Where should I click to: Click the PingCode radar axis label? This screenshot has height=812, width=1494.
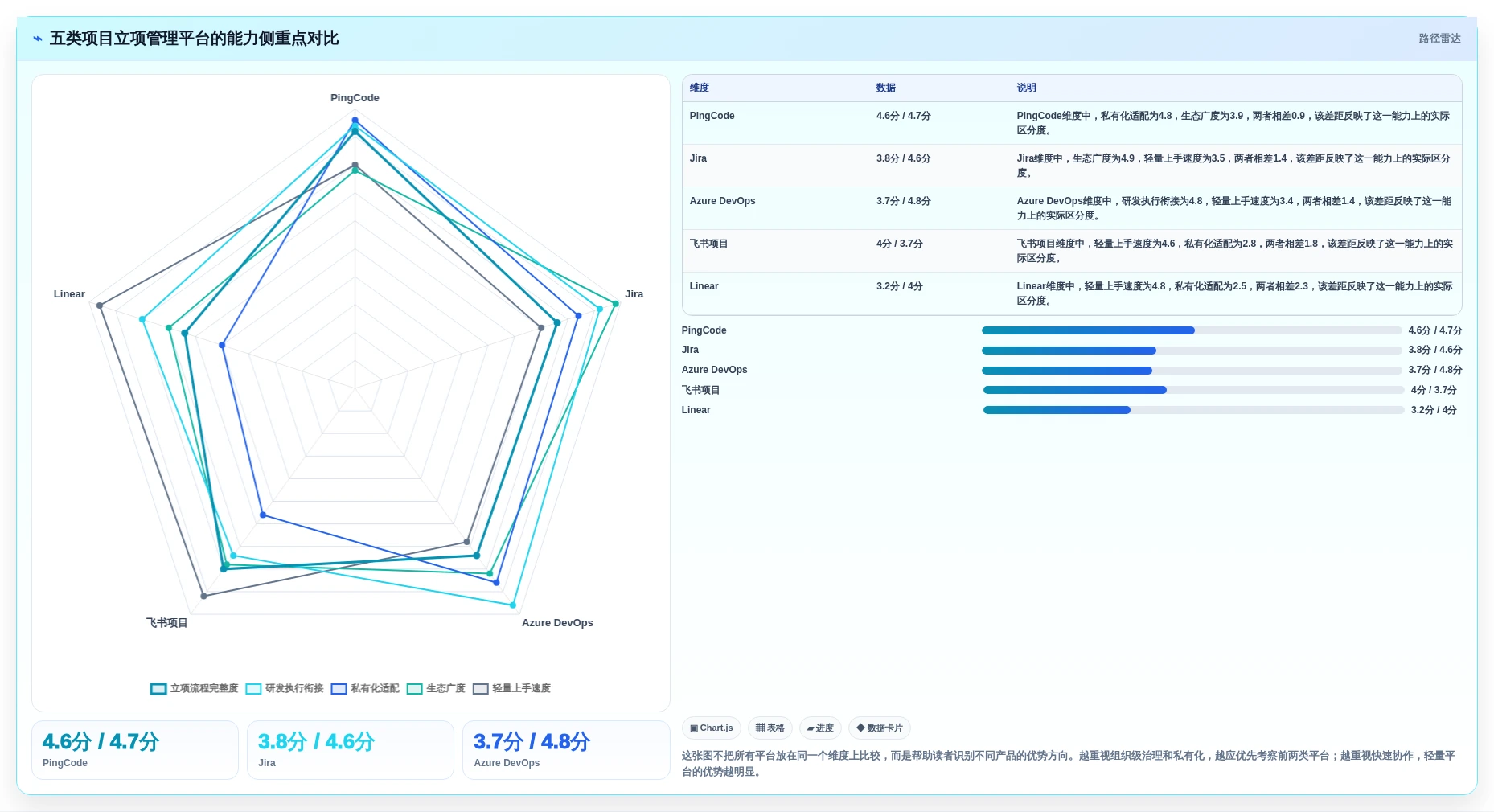pos(355,98)
